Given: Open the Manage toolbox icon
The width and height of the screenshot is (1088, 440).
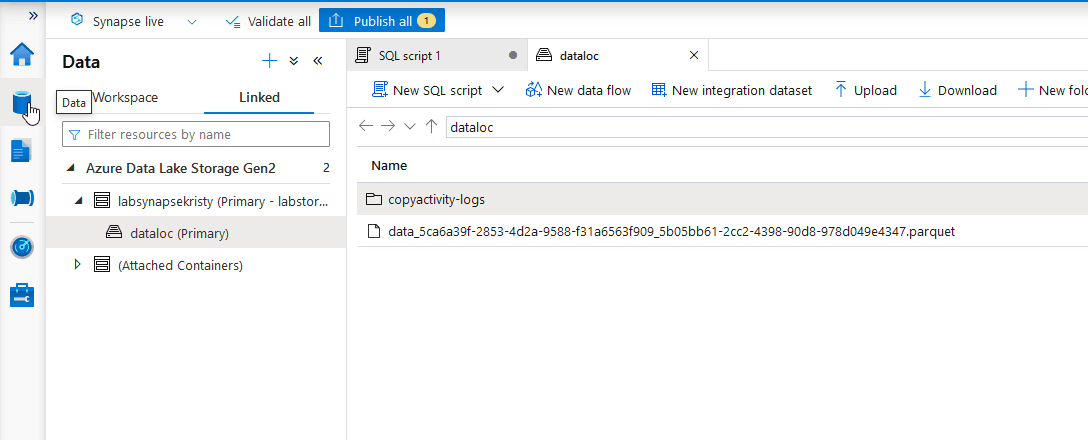Looking at the screenshot, I should 22,295.
